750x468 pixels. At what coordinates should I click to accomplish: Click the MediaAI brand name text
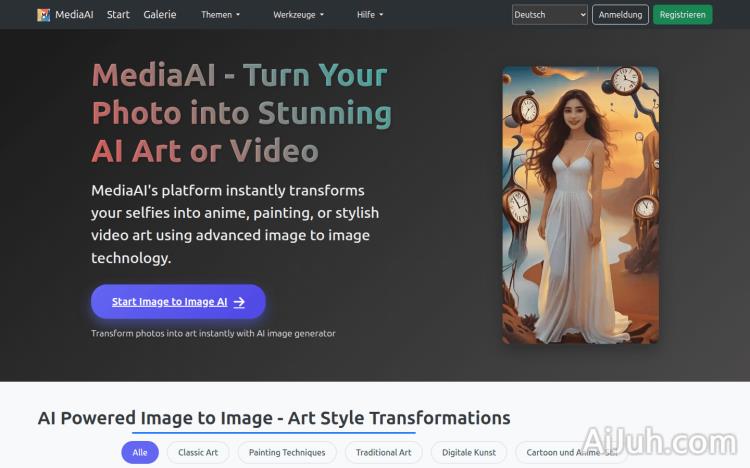[74, 15]
